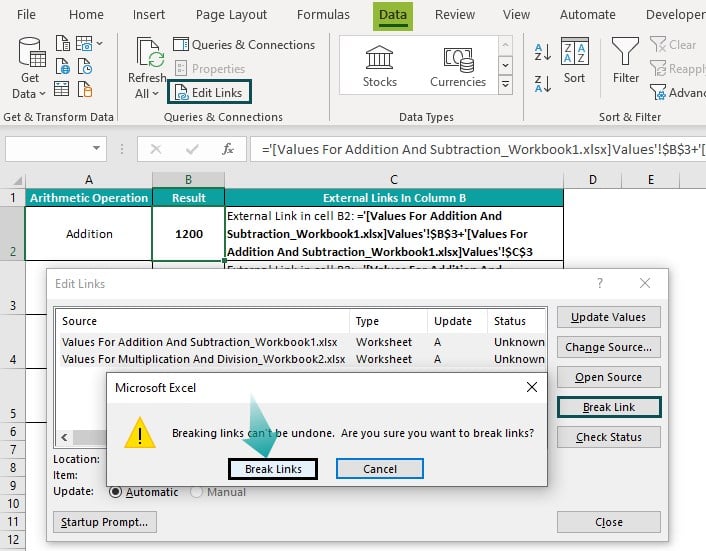Screen dimensions: 706x551
Task: Click the list's left scroll arrow
Action: click(64, 437)
